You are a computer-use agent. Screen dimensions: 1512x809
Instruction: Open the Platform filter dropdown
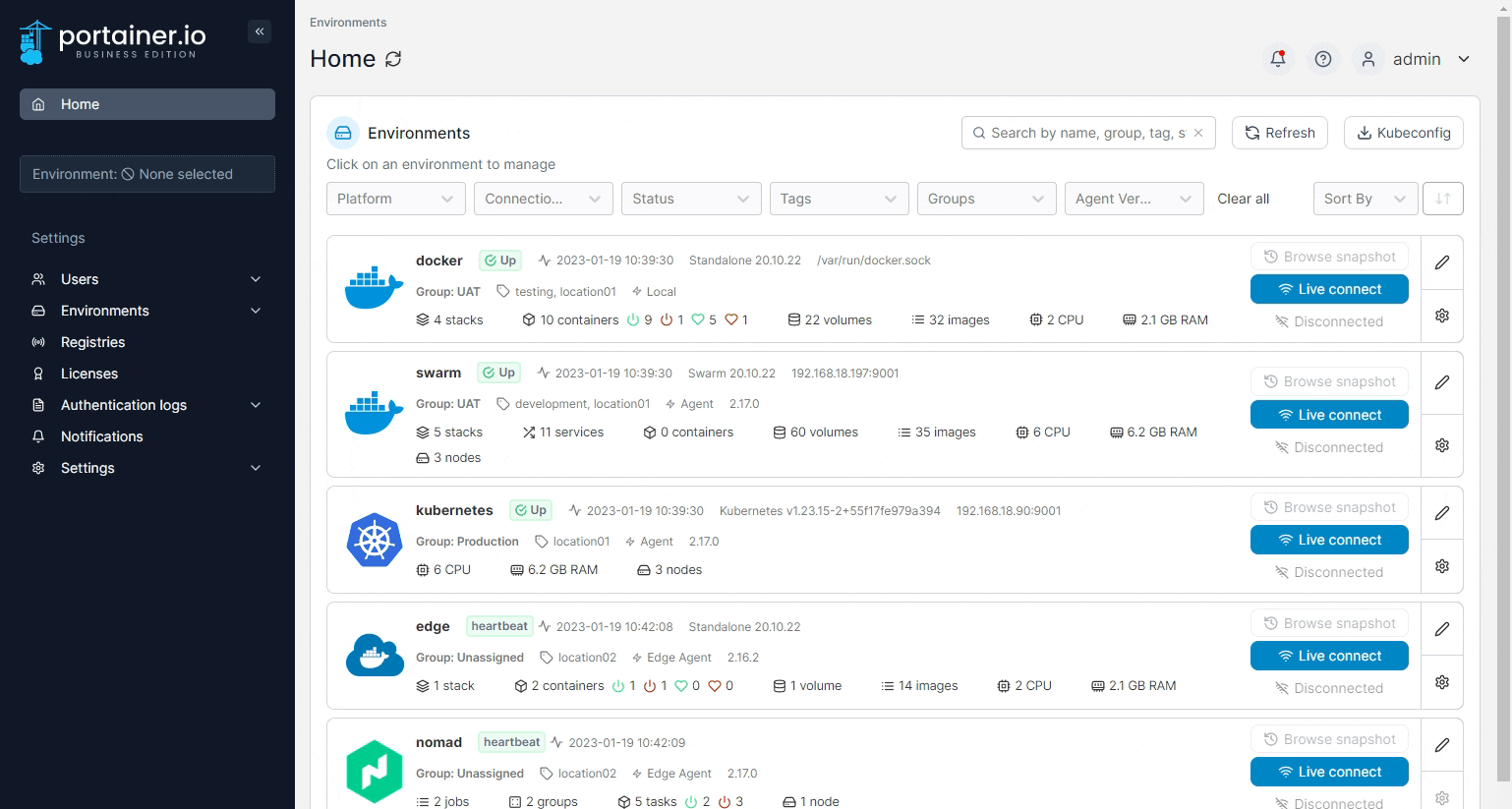395,199
